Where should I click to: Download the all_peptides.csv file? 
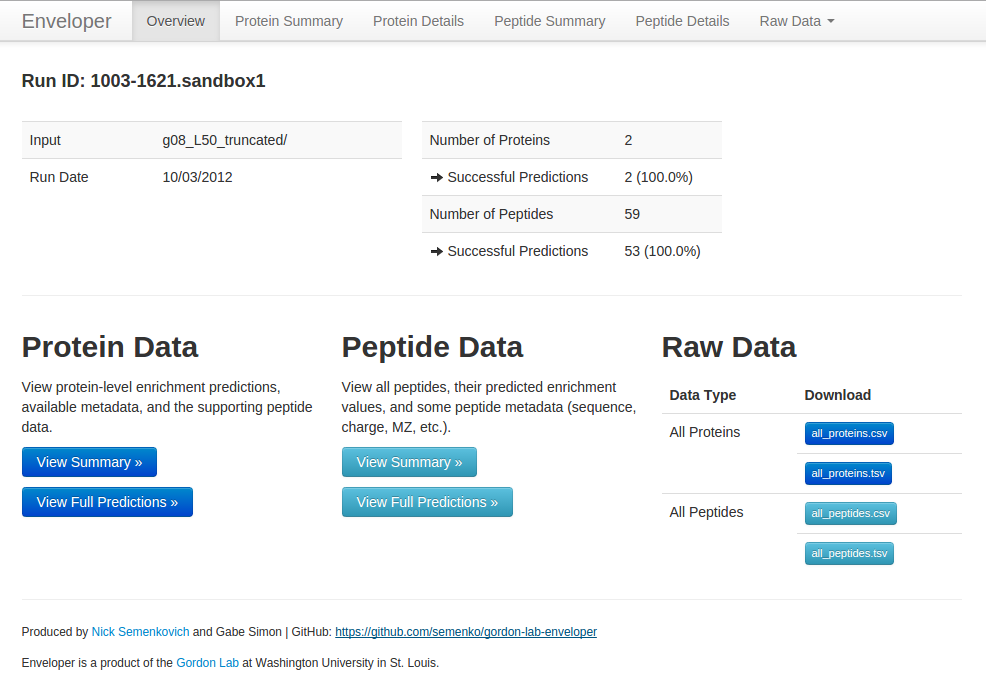(x=850, y=513)
